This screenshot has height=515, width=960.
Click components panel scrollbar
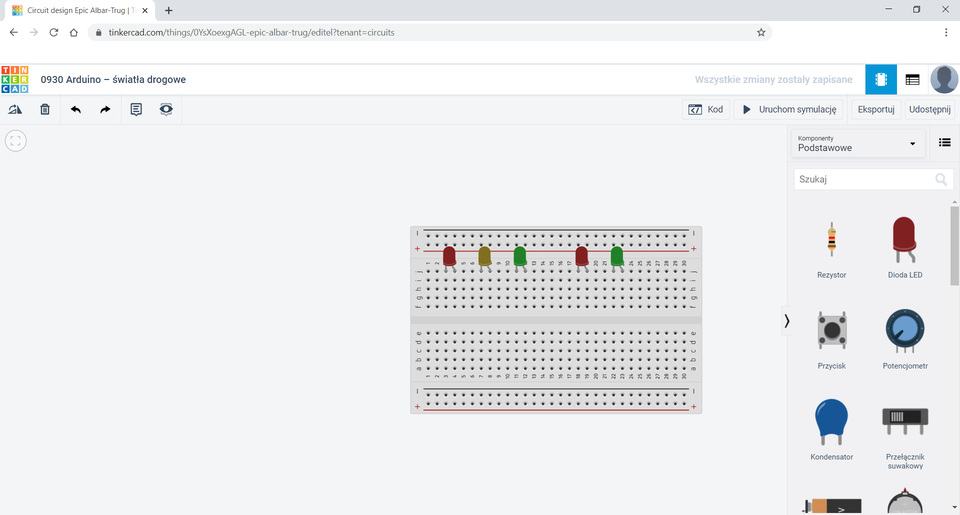click(954, 246)
